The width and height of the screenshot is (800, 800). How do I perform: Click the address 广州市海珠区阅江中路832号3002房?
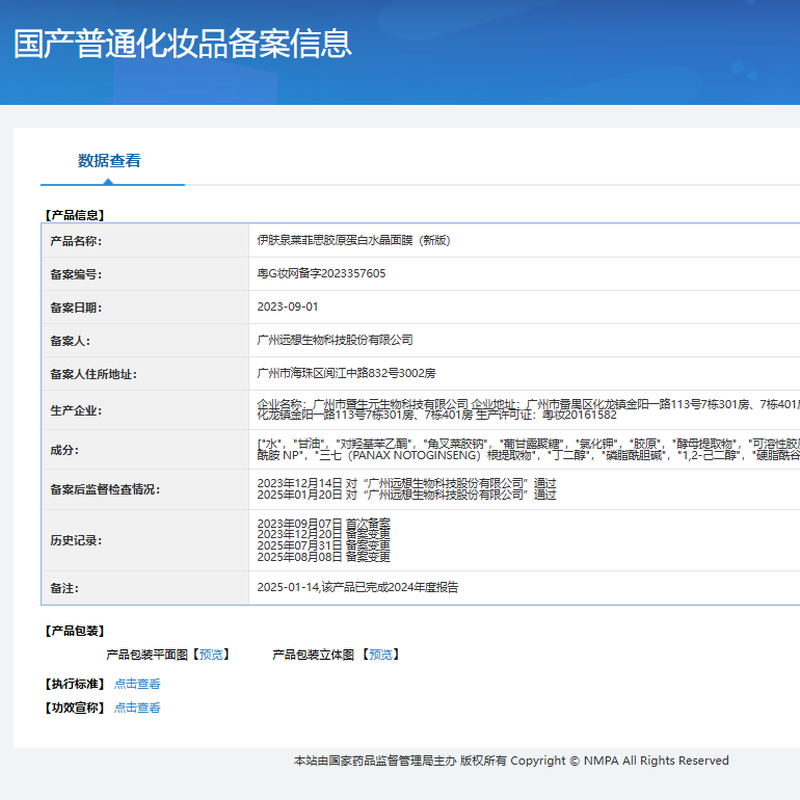pos(346,374)
